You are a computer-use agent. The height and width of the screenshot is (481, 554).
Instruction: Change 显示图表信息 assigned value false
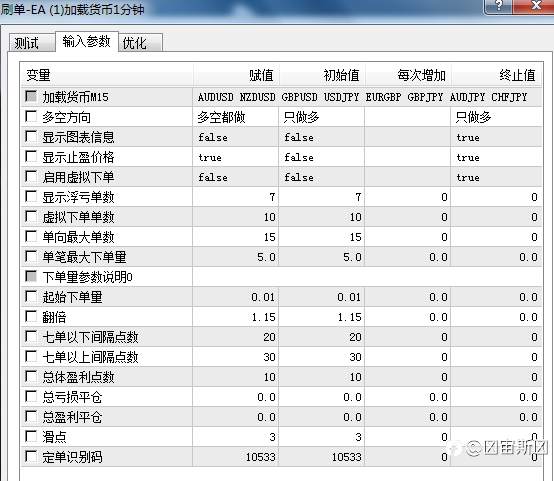click(x=236, y=137)
